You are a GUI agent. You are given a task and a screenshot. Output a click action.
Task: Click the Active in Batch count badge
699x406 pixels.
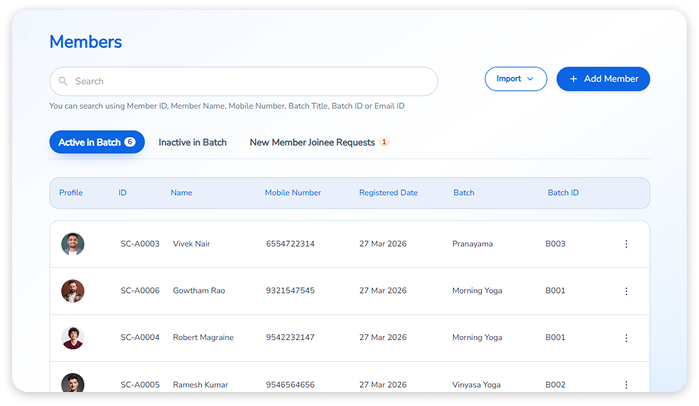[130, 142]
